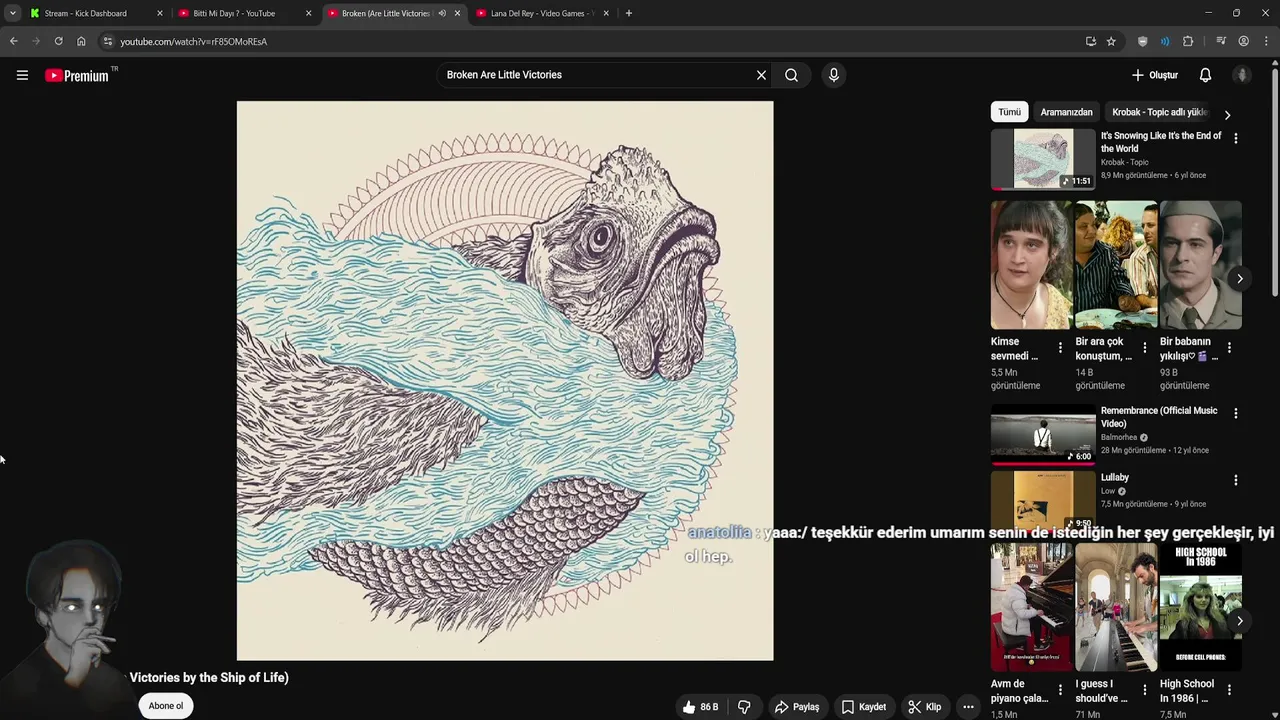Save the video with Kaydet
The height and width of the screenshot is (720, 1280).
click(864, 707)
